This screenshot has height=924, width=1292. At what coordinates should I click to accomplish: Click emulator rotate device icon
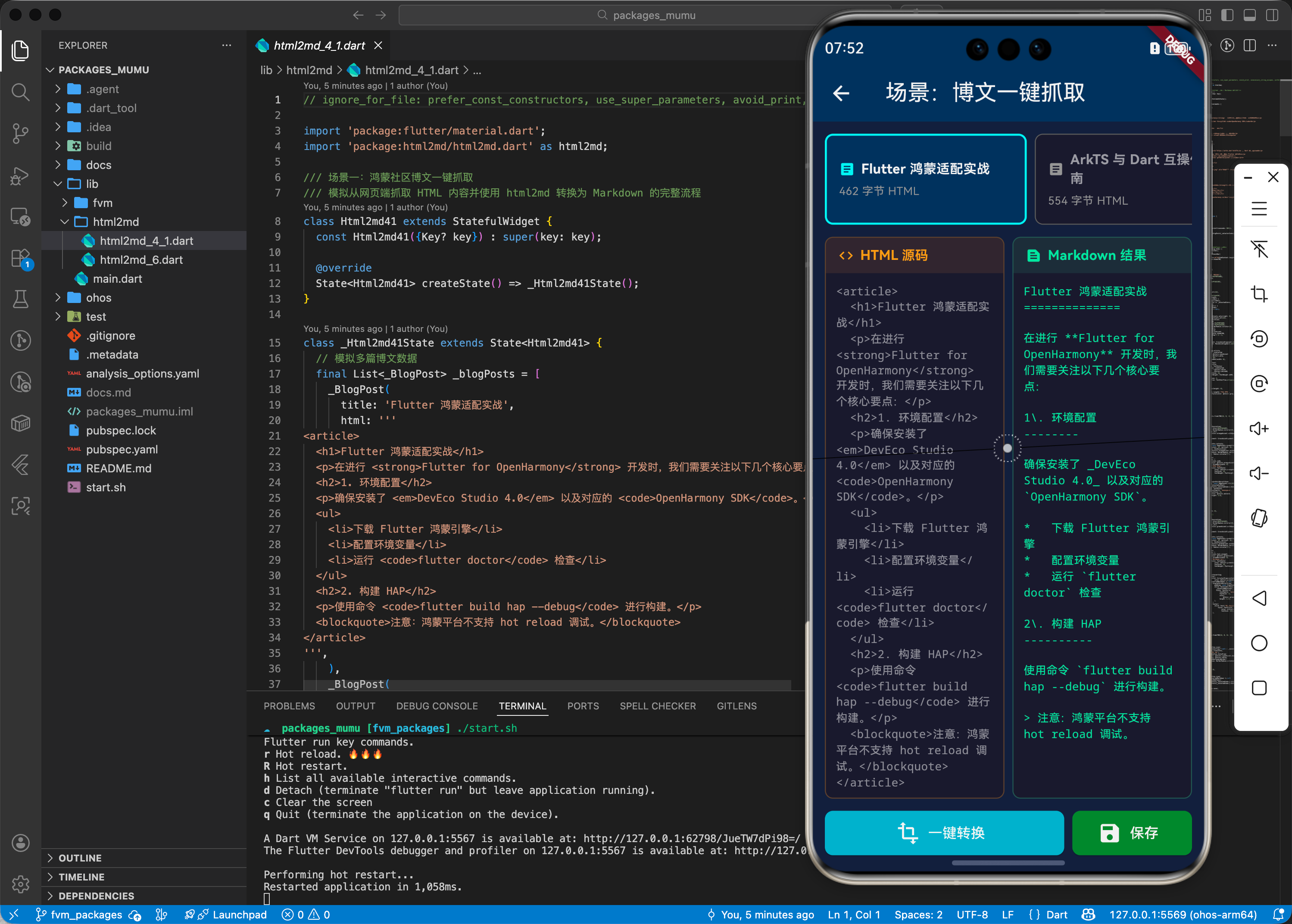[x=1258, y=518]
